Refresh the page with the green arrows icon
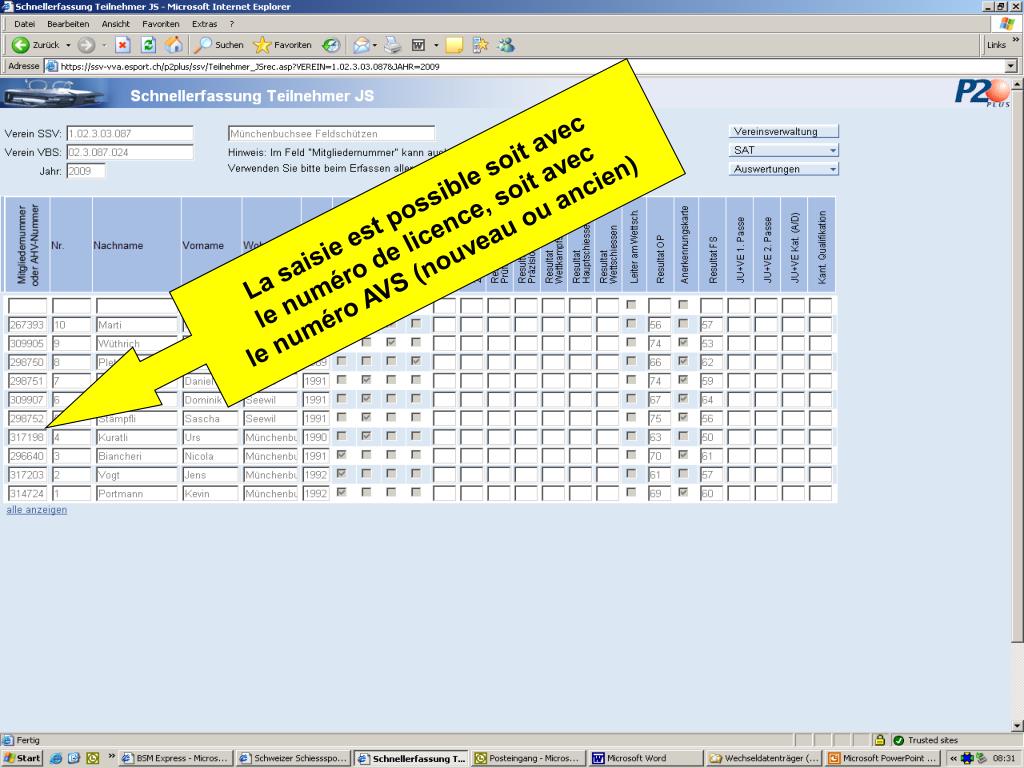The height and width of the screenshot is (768, 1024). [148, 45]
